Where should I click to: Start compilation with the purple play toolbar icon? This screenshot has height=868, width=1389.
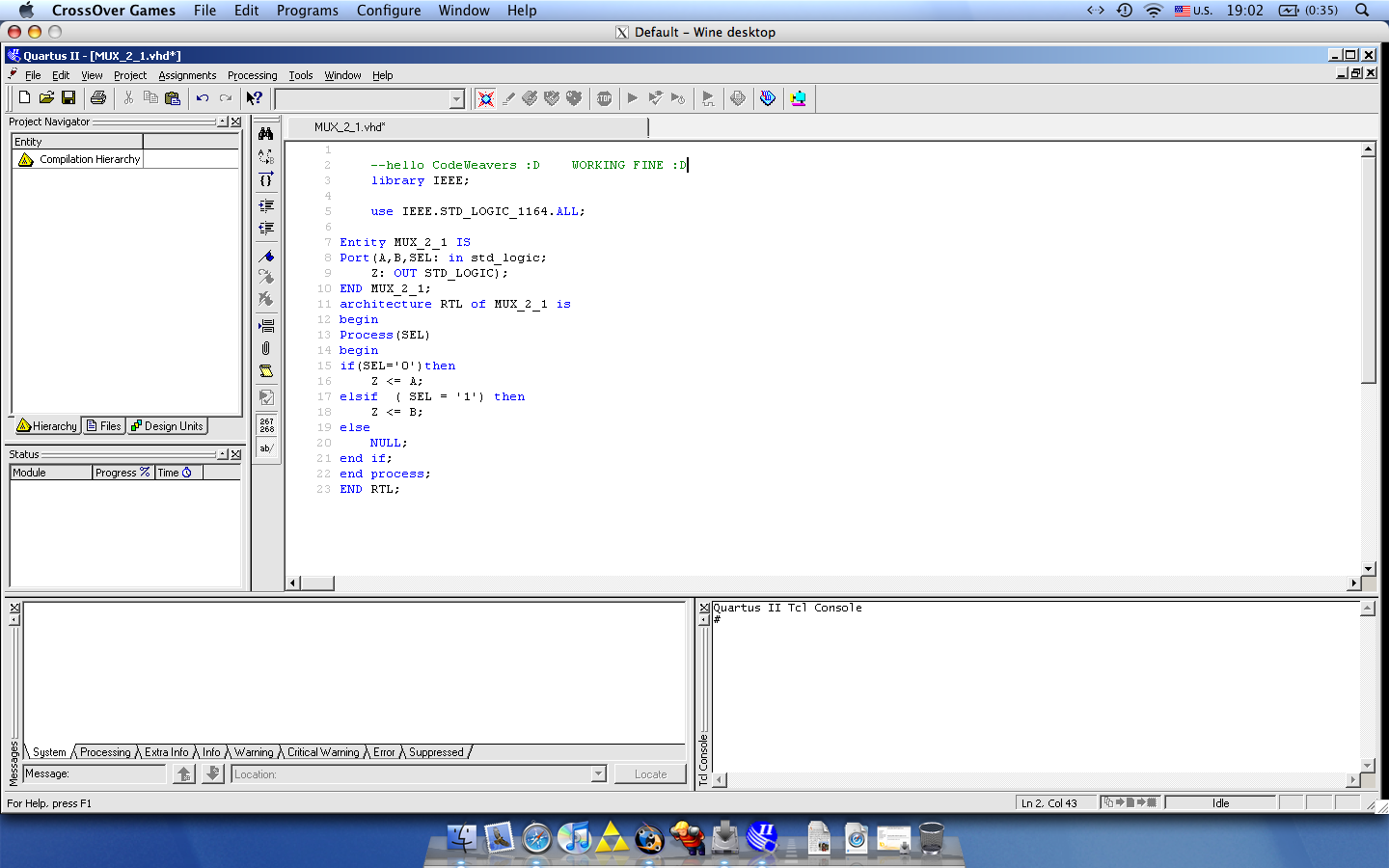(632, 97)
